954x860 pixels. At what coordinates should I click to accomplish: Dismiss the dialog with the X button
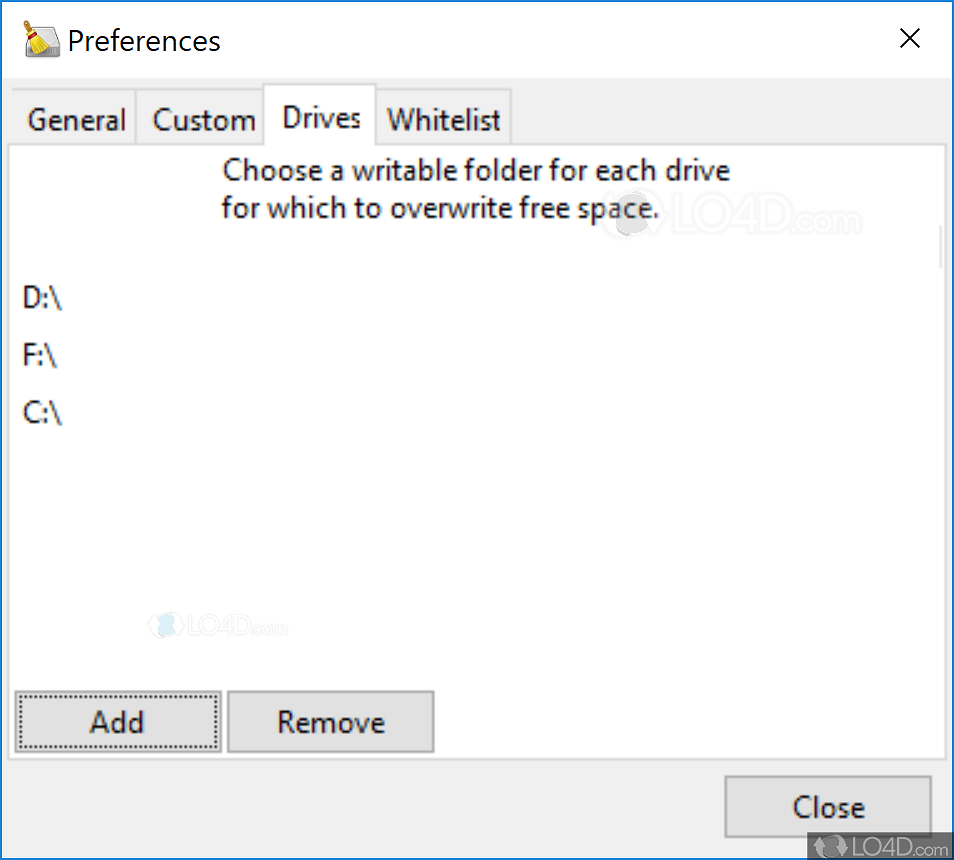(910, 38)
